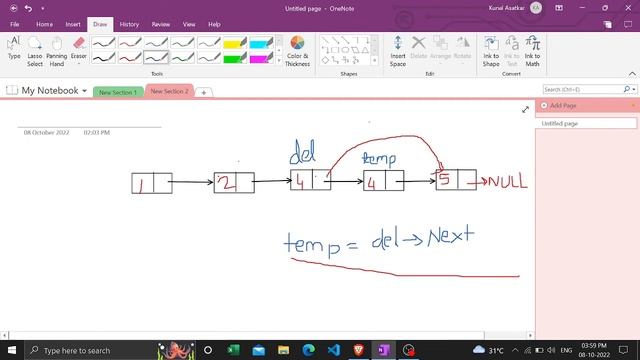
Task: Open the Review tab
Action: [161, 24]
